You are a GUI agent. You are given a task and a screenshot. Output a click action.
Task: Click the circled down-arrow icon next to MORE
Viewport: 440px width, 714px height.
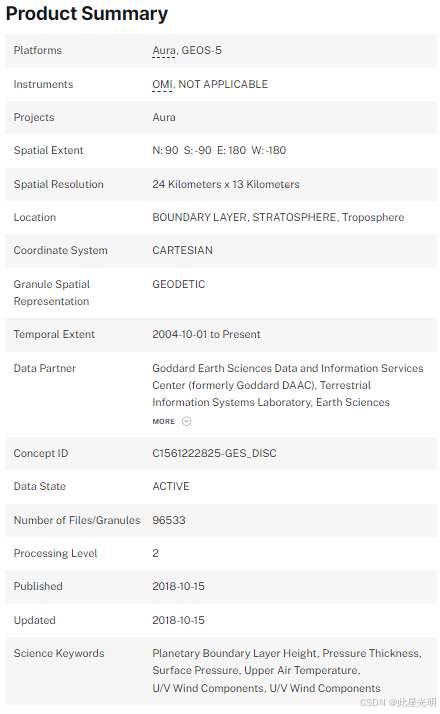point(186,421)
